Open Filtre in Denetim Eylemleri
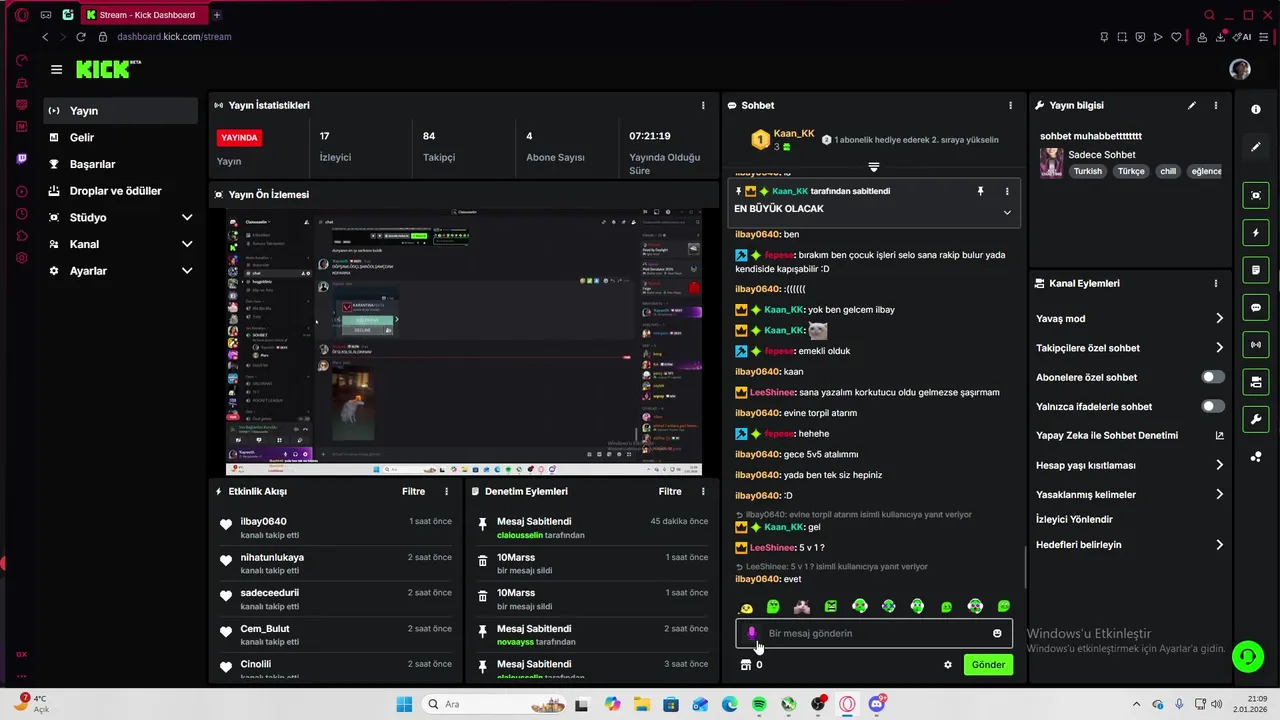1280x720 pixels. 670,491
